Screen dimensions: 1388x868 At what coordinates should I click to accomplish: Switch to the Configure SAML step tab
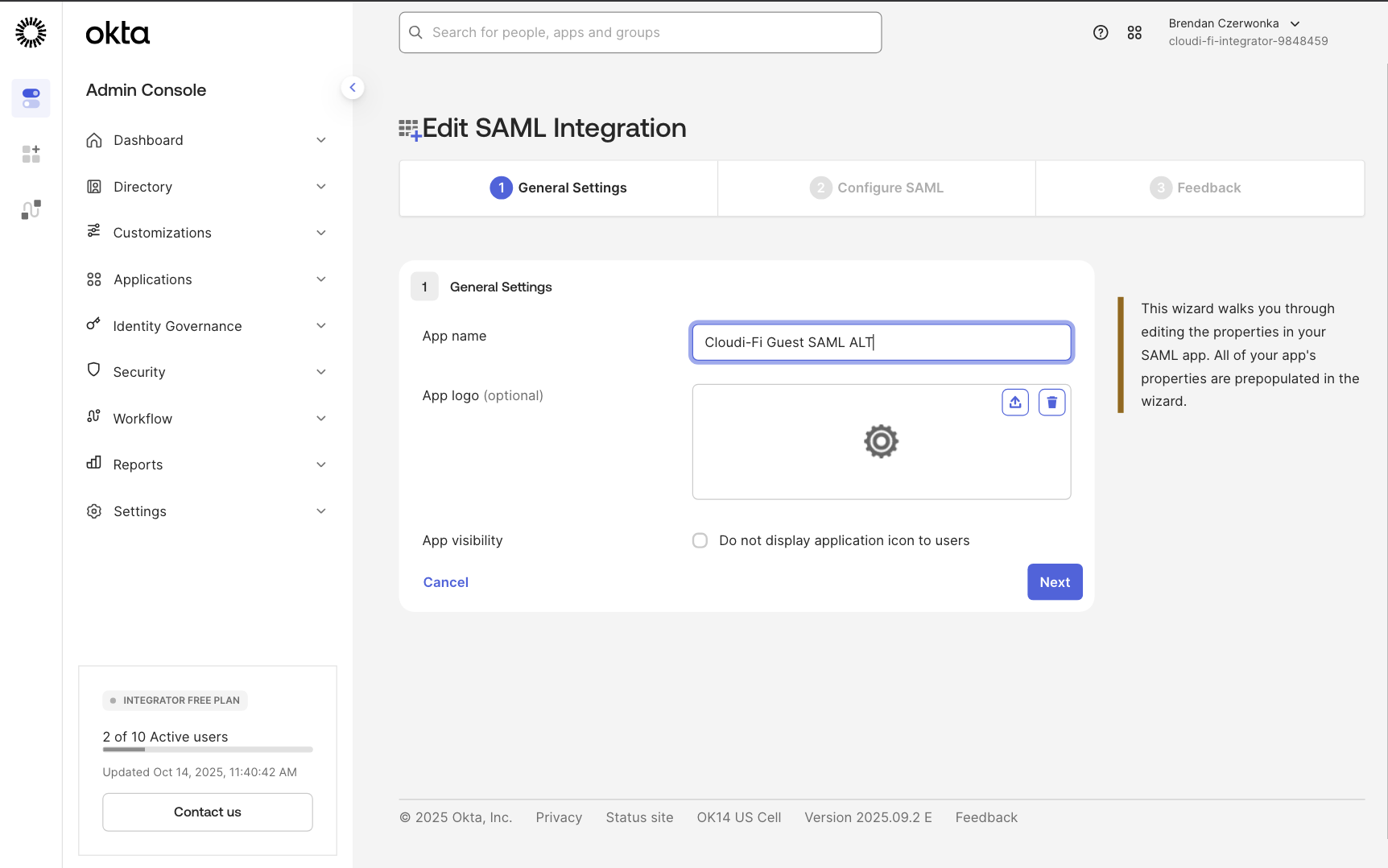click(x=876, y=188)
